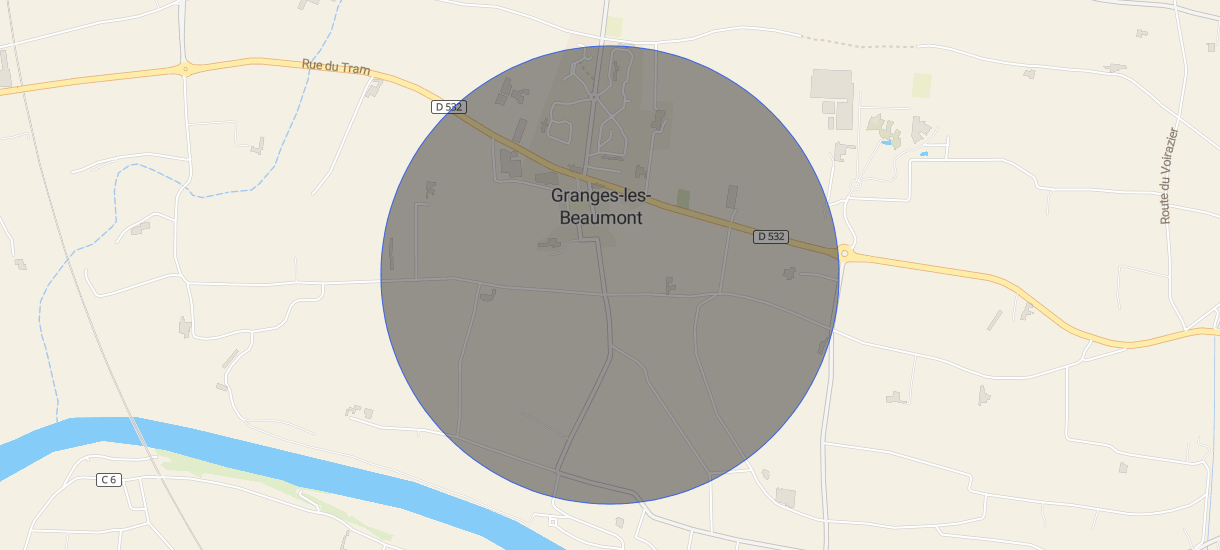Click the road junction below the Granges-les-Beaumont label
Viewport: 1220px width, 550px height.
coord(606,295)
